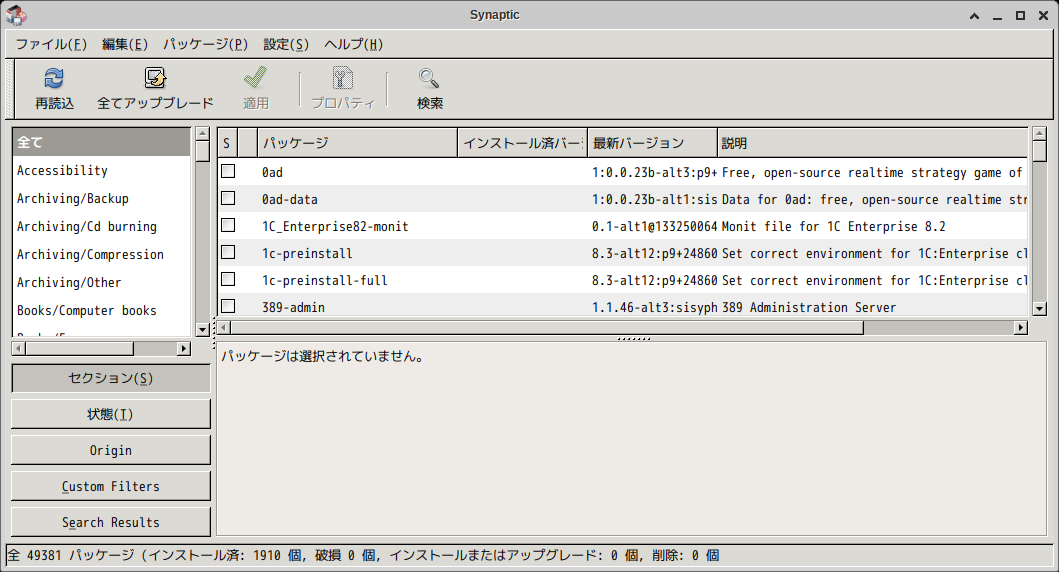Click the Reload (再読込) toolbar icon
The image size is (1059, 572).
coord(54,78)
